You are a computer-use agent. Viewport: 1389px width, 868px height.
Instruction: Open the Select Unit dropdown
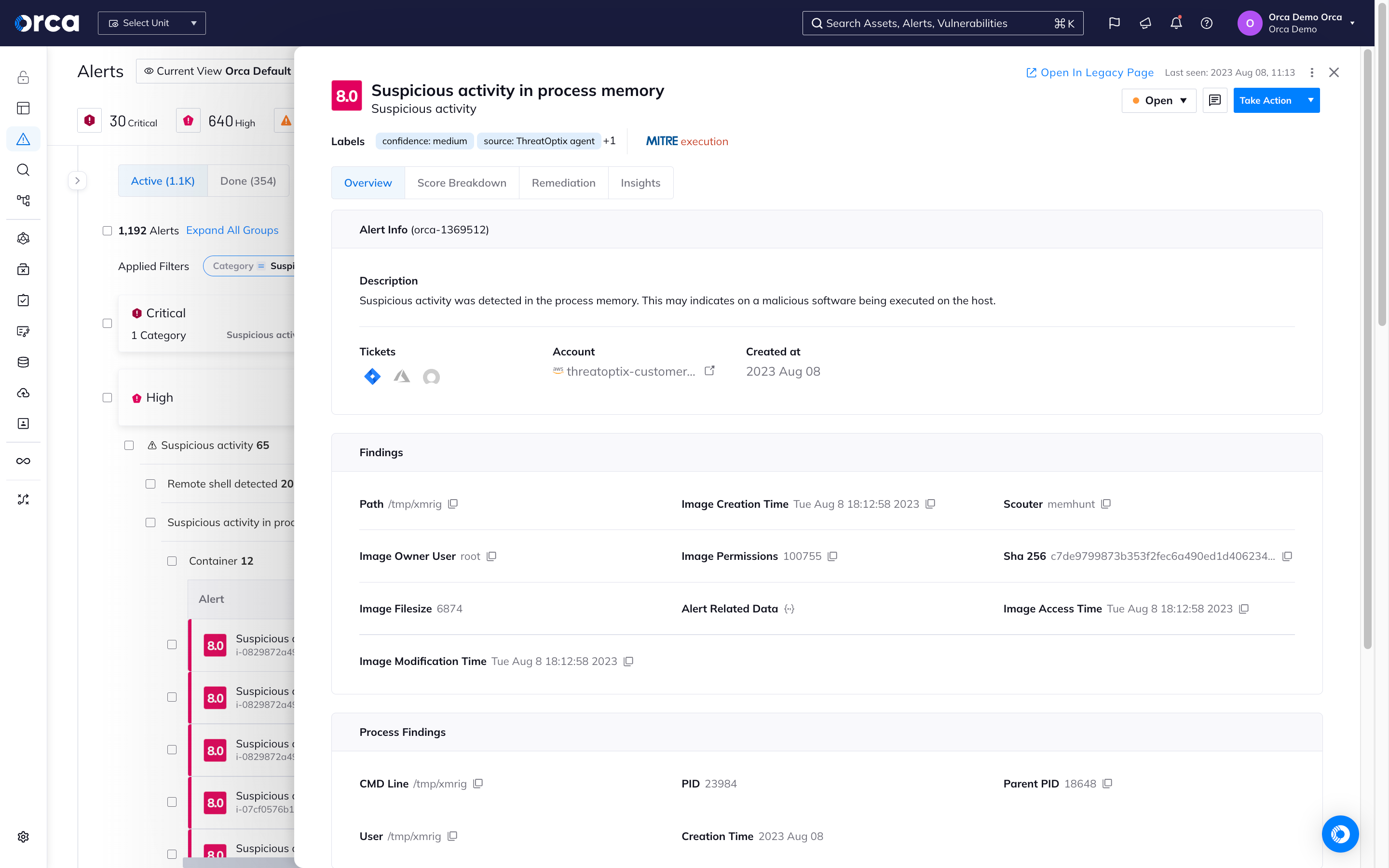coord(151,23)
